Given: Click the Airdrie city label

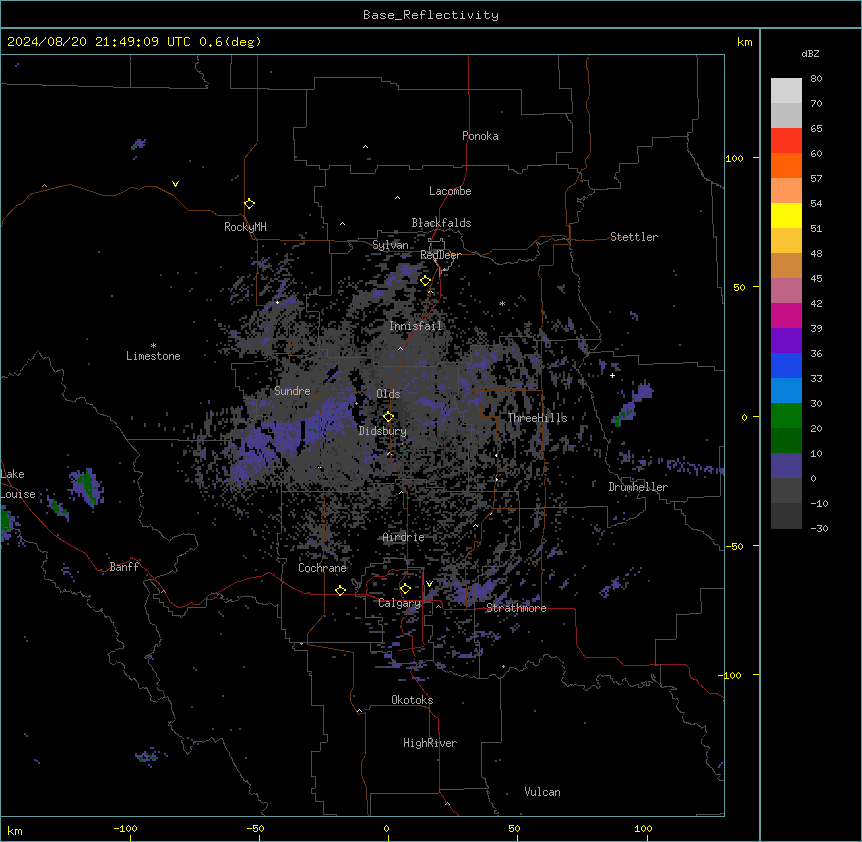Looking at the screenshot, I should (404, 537).
